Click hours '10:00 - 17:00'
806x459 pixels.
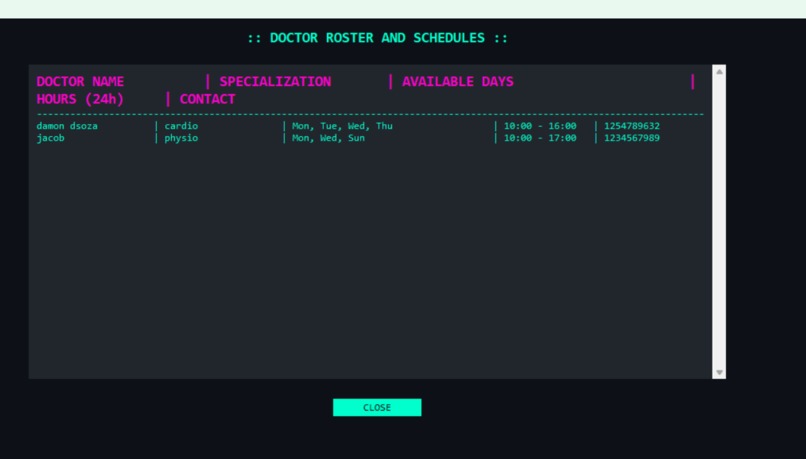(540, 138)
